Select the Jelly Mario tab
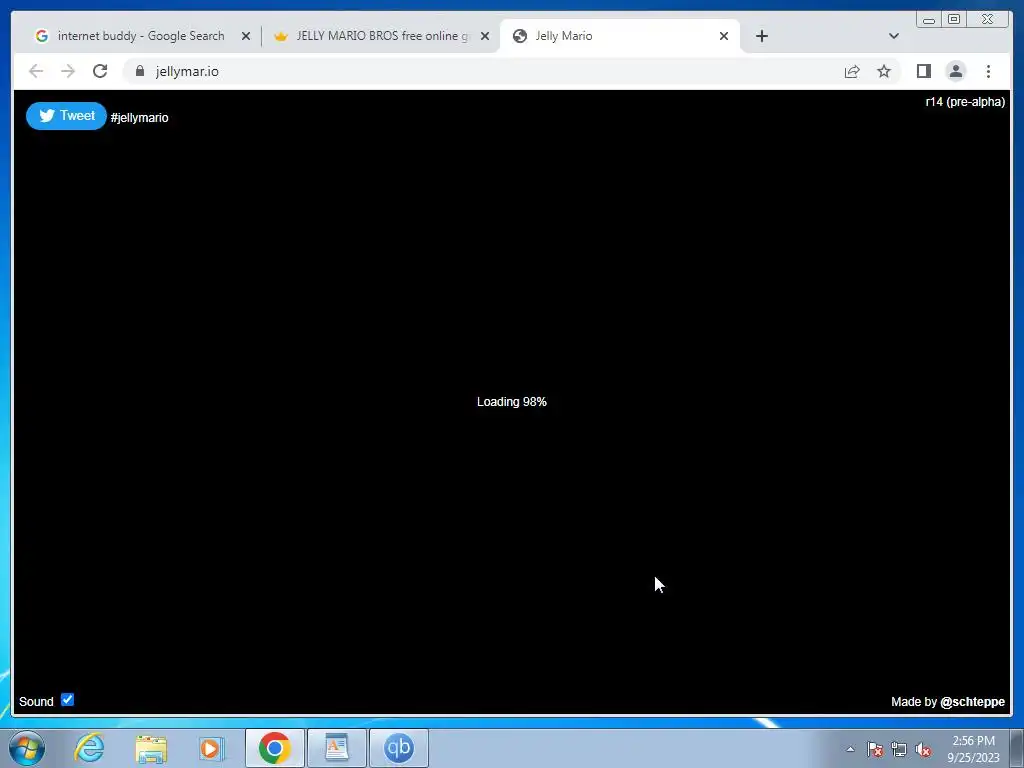Viewport: 1024px width, 768px height. pyautogui.click(x=619, y=36)
